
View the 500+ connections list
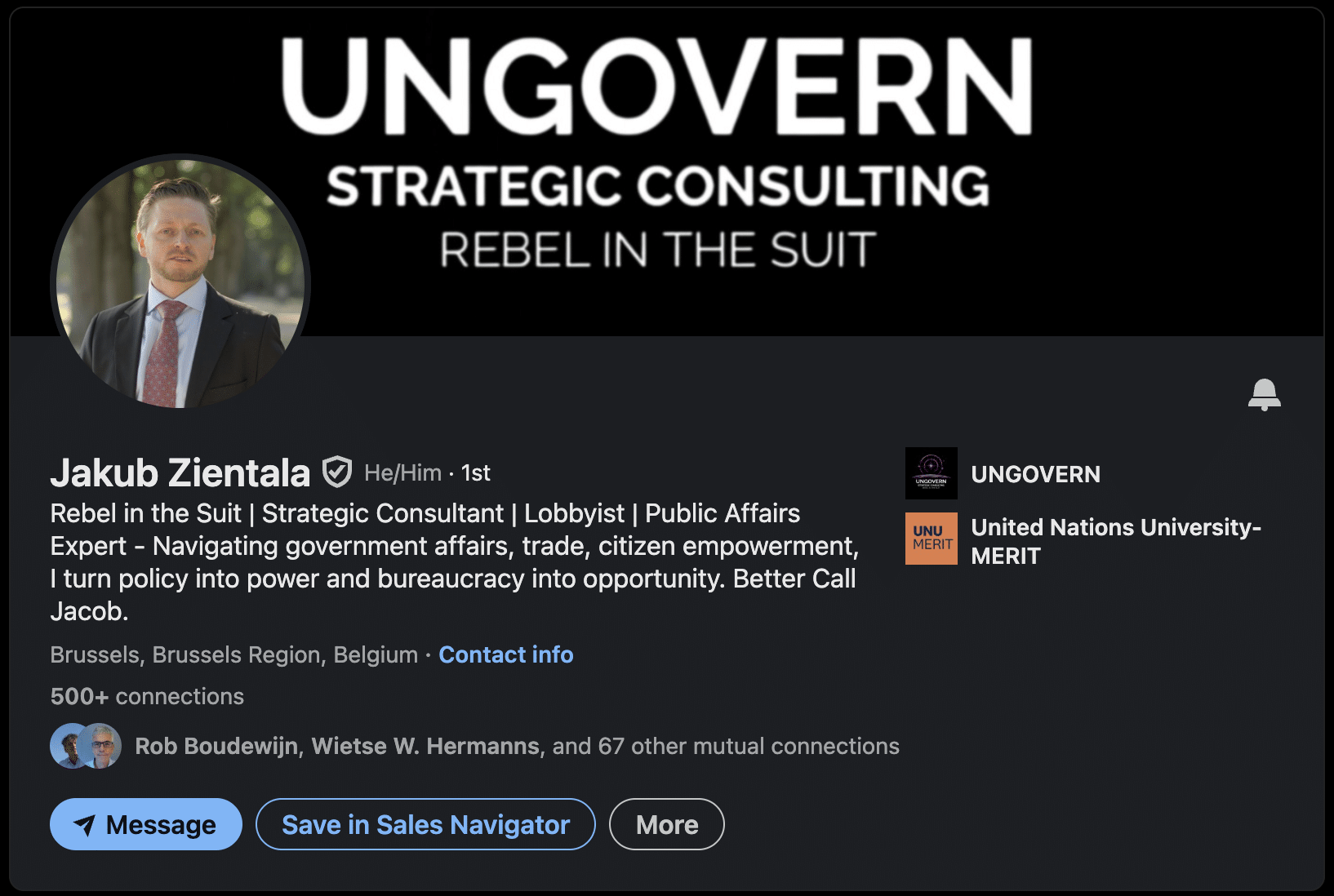[x=147, y=696]
